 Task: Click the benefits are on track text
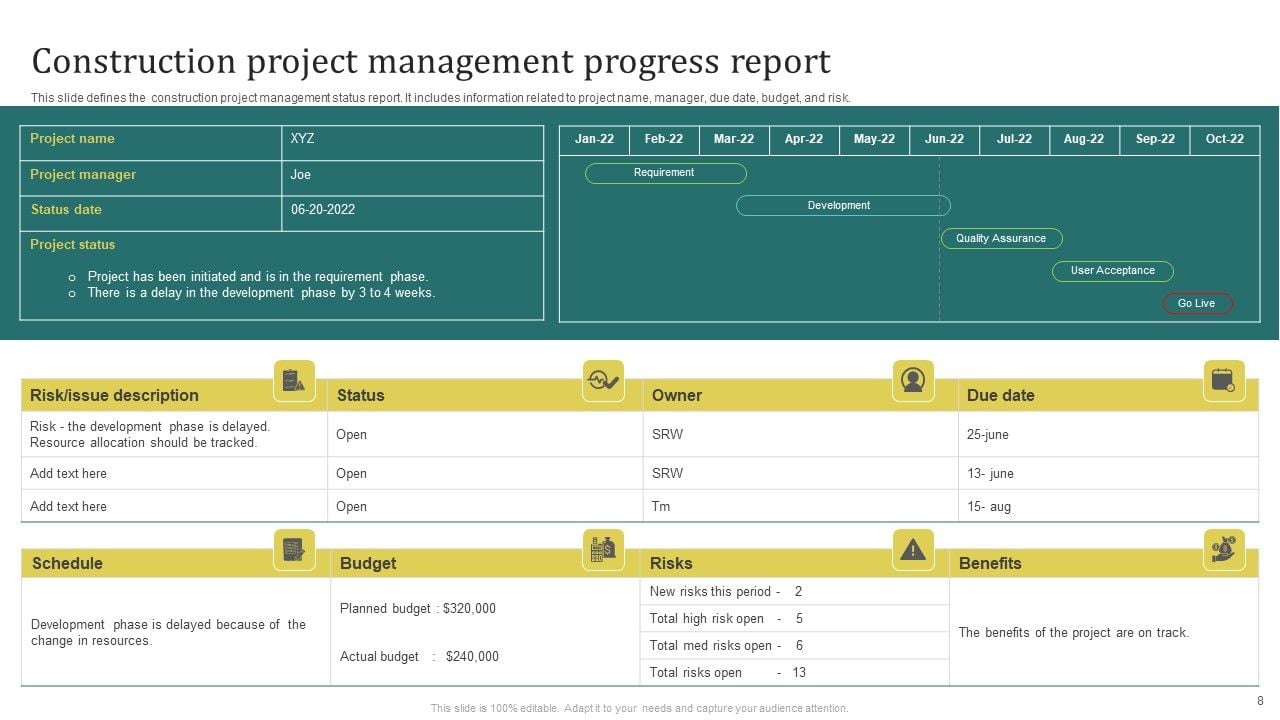[1074, 633]
